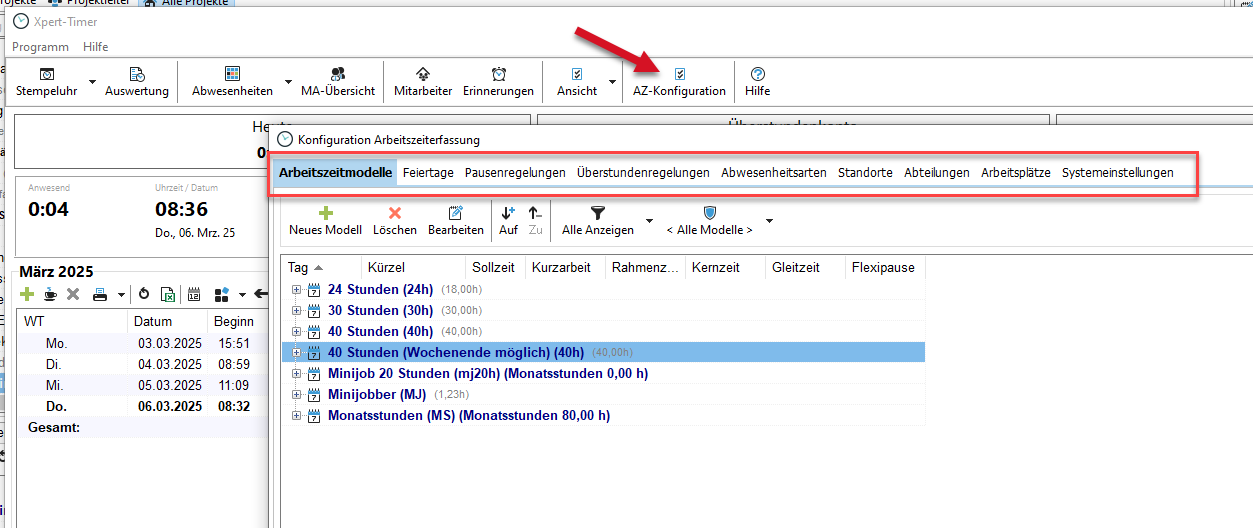Select the Monatsstunden (MS) model row
1253x528 pixels.
468,415
